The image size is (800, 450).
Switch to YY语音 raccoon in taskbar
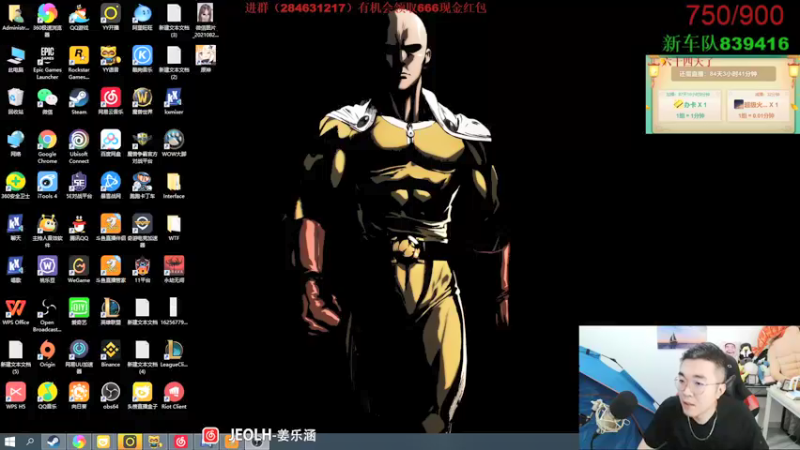point(155,442)
